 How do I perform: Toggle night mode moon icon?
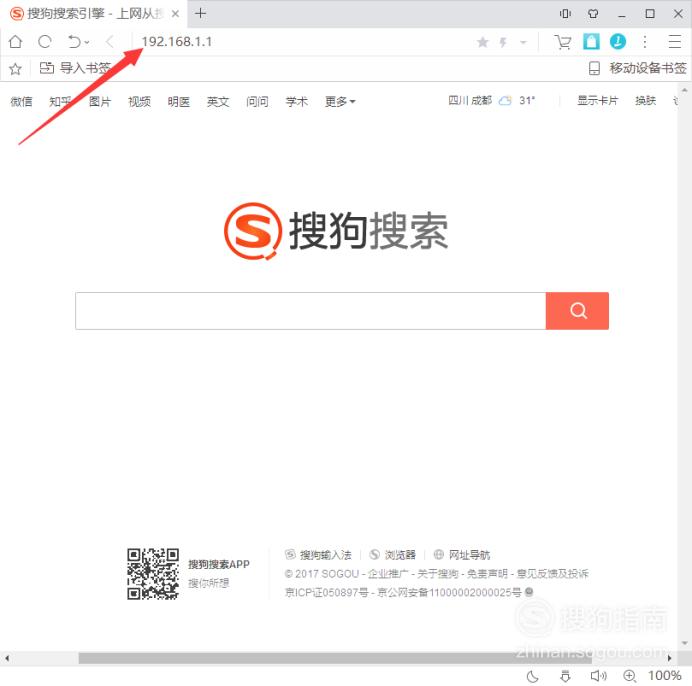(533, 676)
